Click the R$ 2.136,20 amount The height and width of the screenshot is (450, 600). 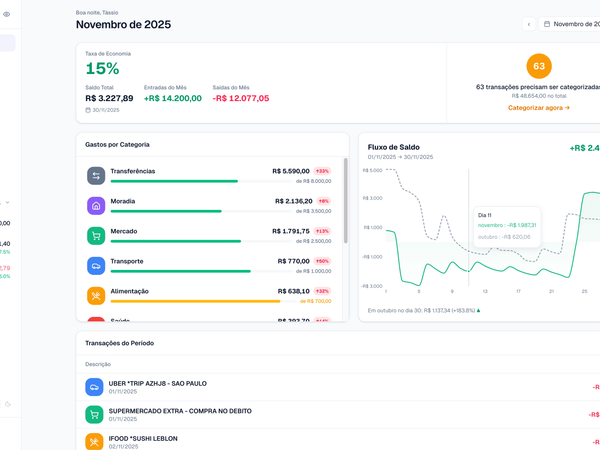click(x=293, y=201)
